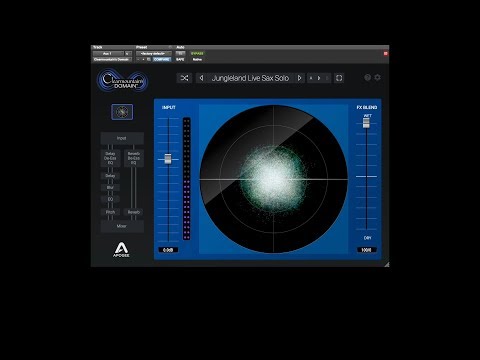Edit the FX blend value field
480x360 pixels.
click(367, 250)
